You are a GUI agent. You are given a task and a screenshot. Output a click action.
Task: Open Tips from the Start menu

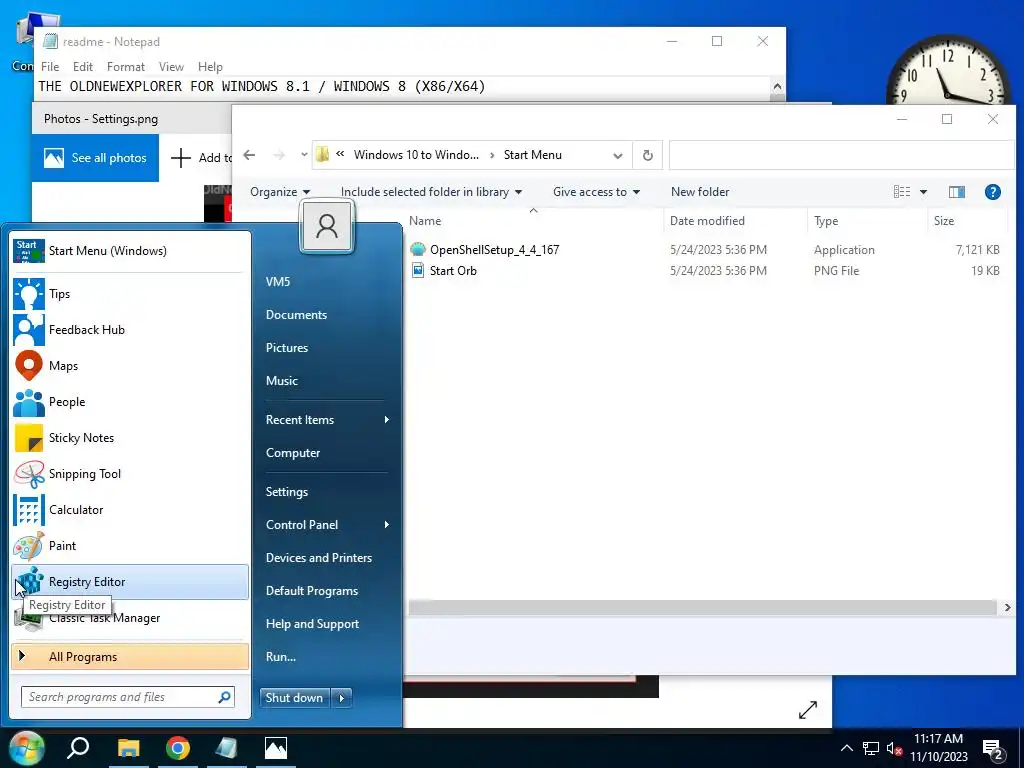129,294
